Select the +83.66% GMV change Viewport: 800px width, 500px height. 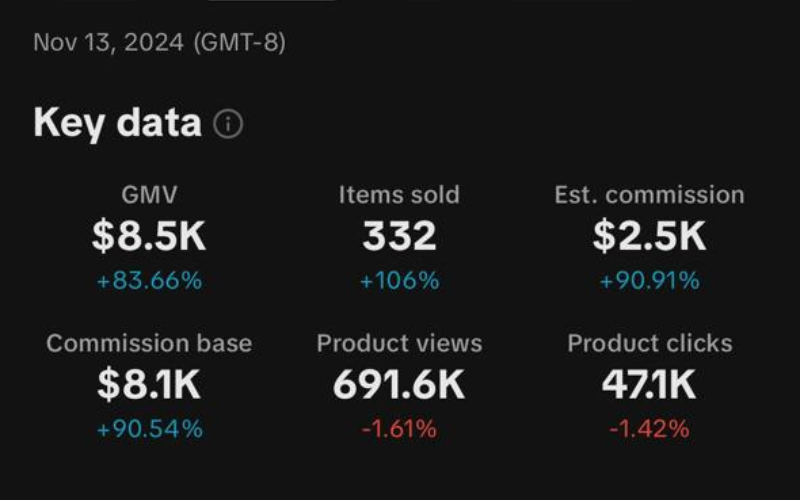coord(149,281)
